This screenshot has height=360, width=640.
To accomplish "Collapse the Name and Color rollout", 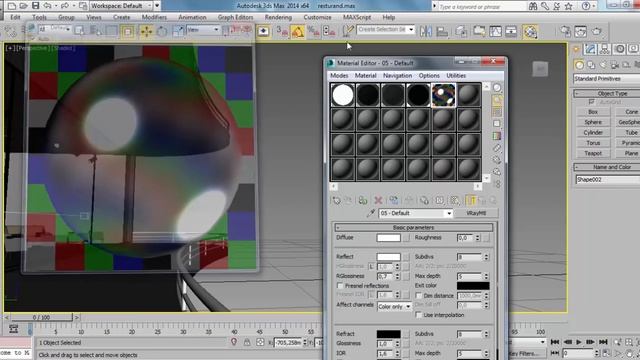I will click(x=607, y=167).
